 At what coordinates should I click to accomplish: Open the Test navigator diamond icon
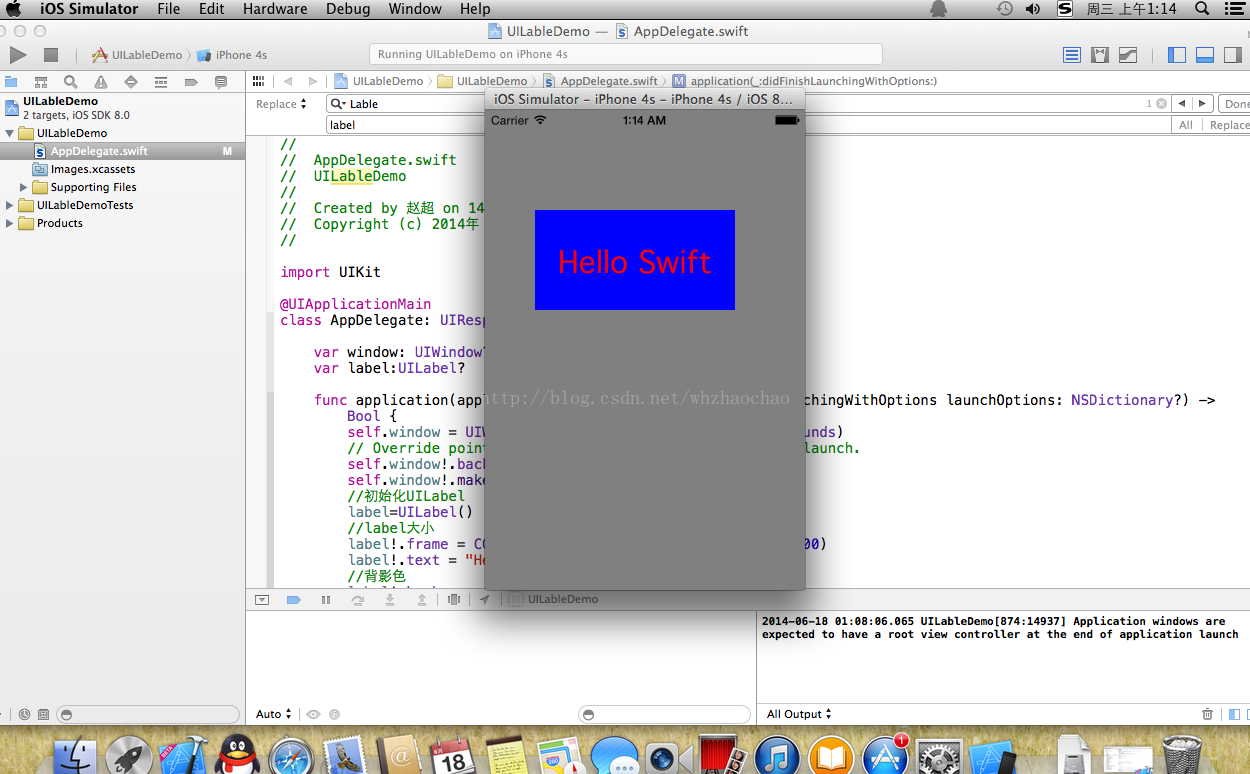click(x=131, y=82)
